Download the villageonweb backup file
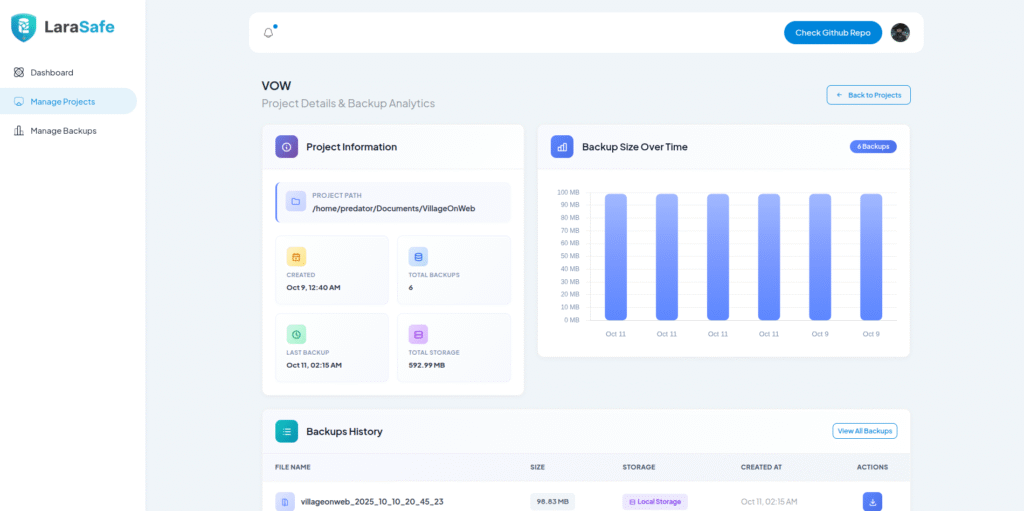 872,501
